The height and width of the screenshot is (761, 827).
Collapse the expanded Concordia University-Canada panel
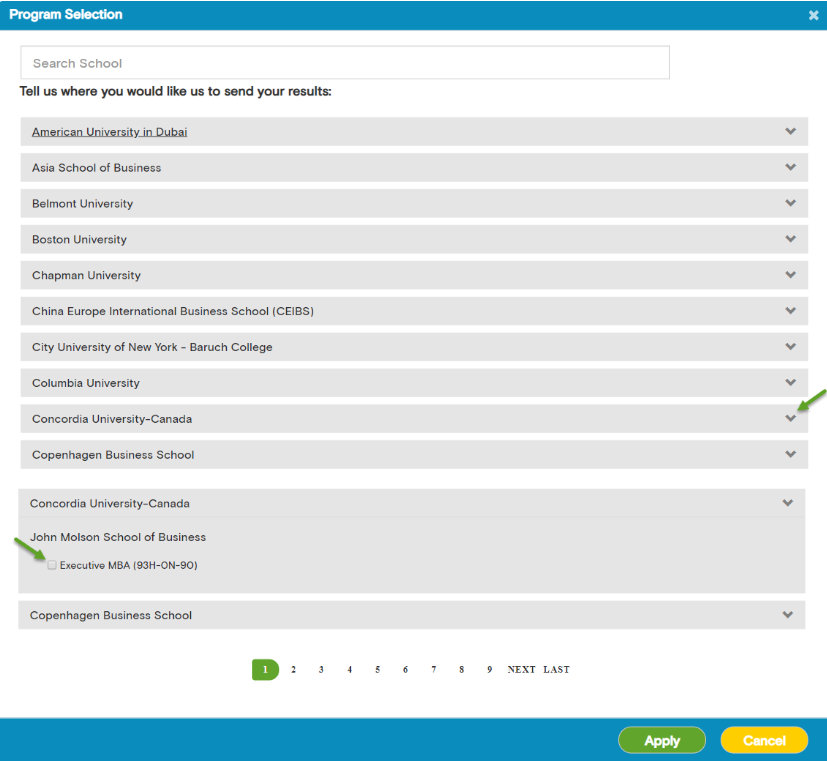[790, 503]
